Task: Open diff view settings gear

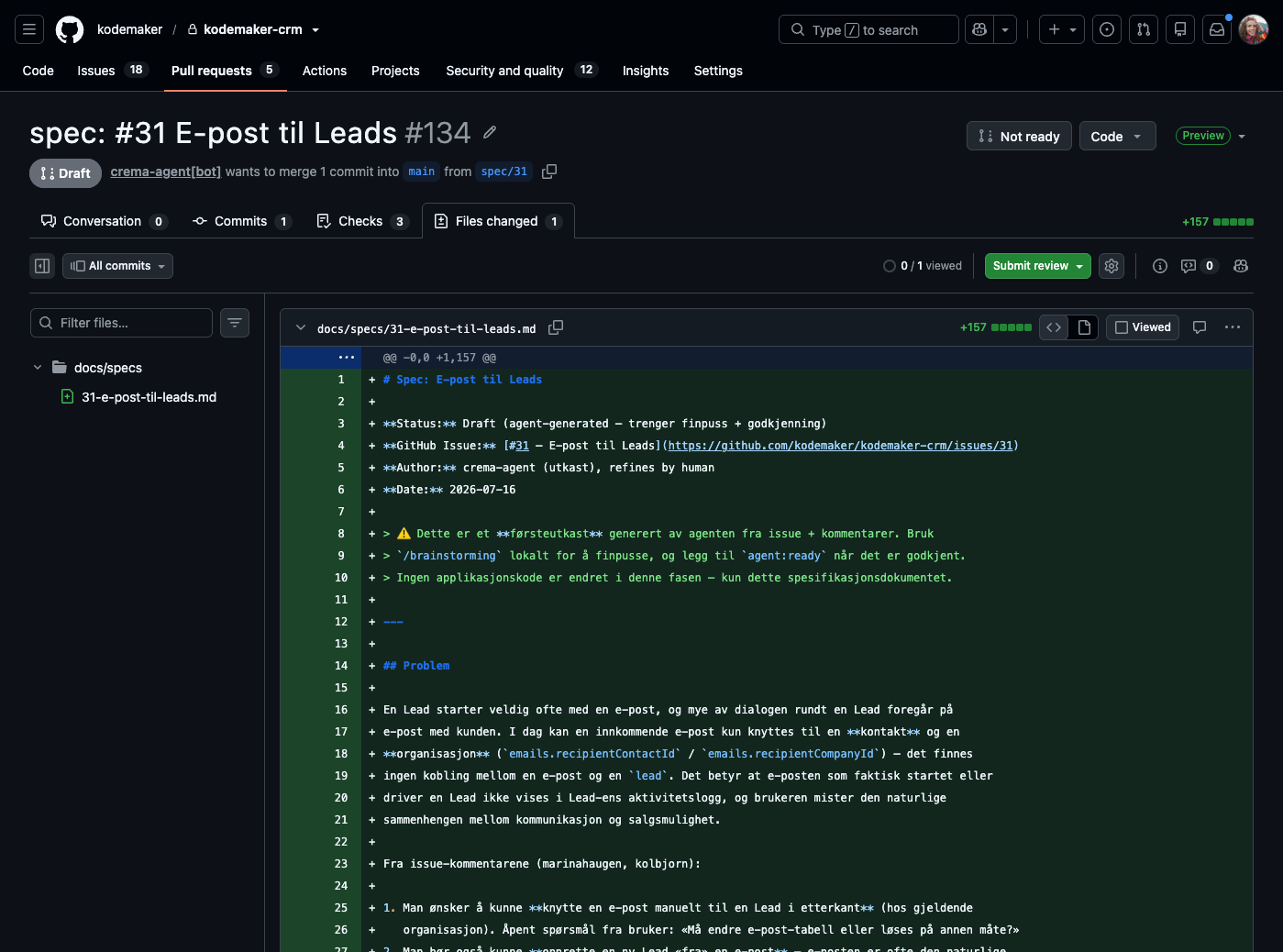Action: [x=1112, y=266]
